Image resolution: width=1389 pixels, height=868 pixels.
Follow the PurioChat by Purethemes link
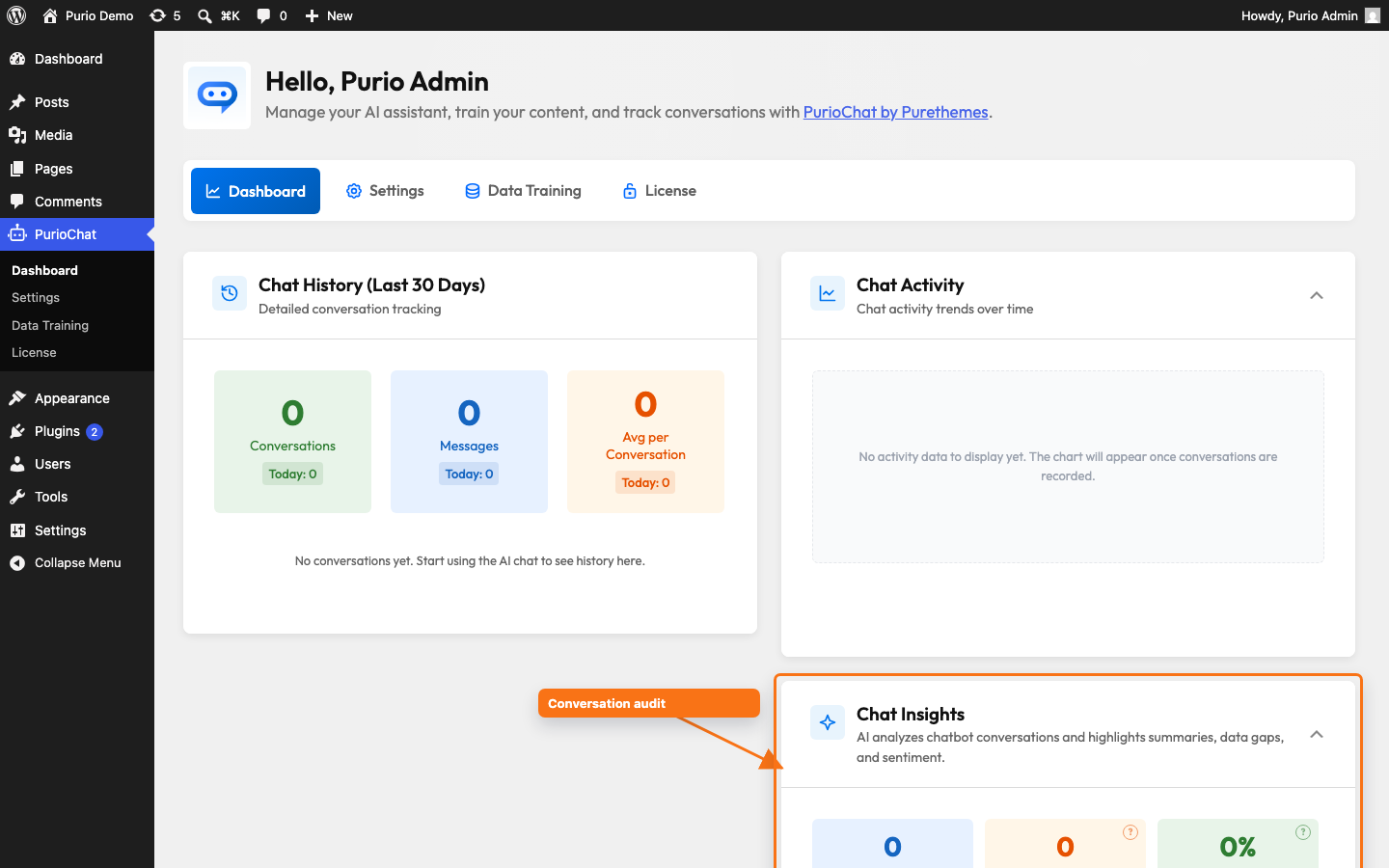(895, 112)
